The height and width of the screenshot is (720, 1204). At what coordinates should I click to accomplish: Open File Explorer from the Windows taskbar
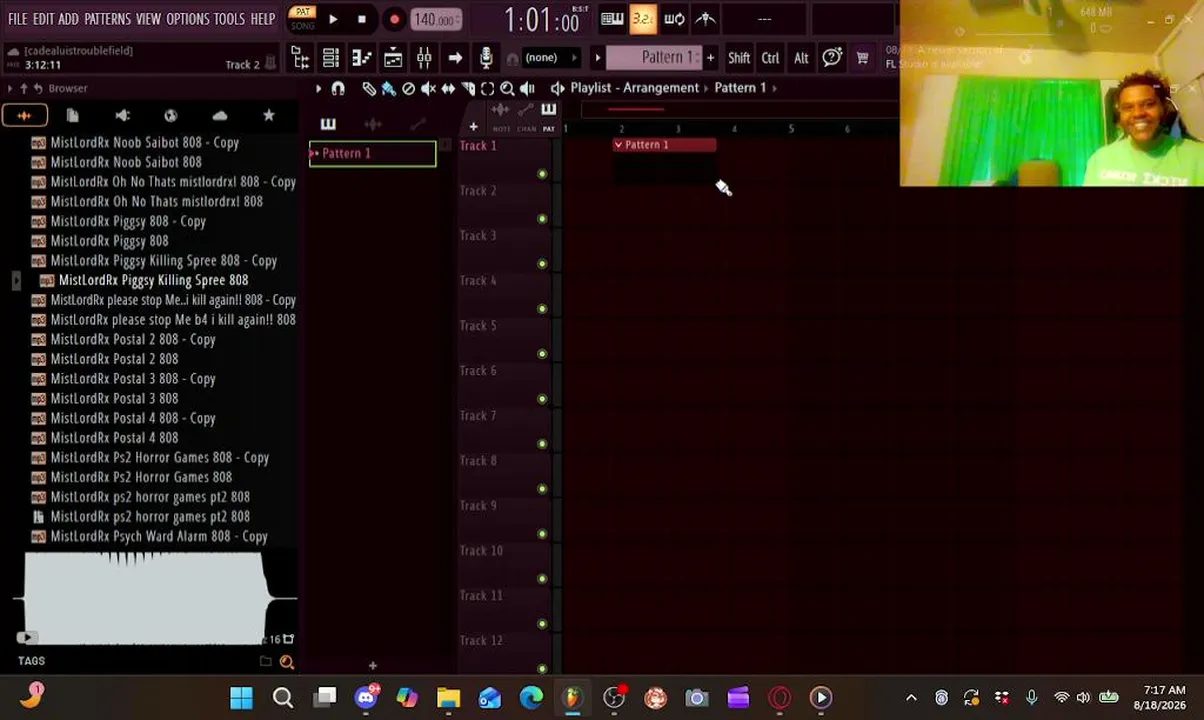tap(448, 697)
